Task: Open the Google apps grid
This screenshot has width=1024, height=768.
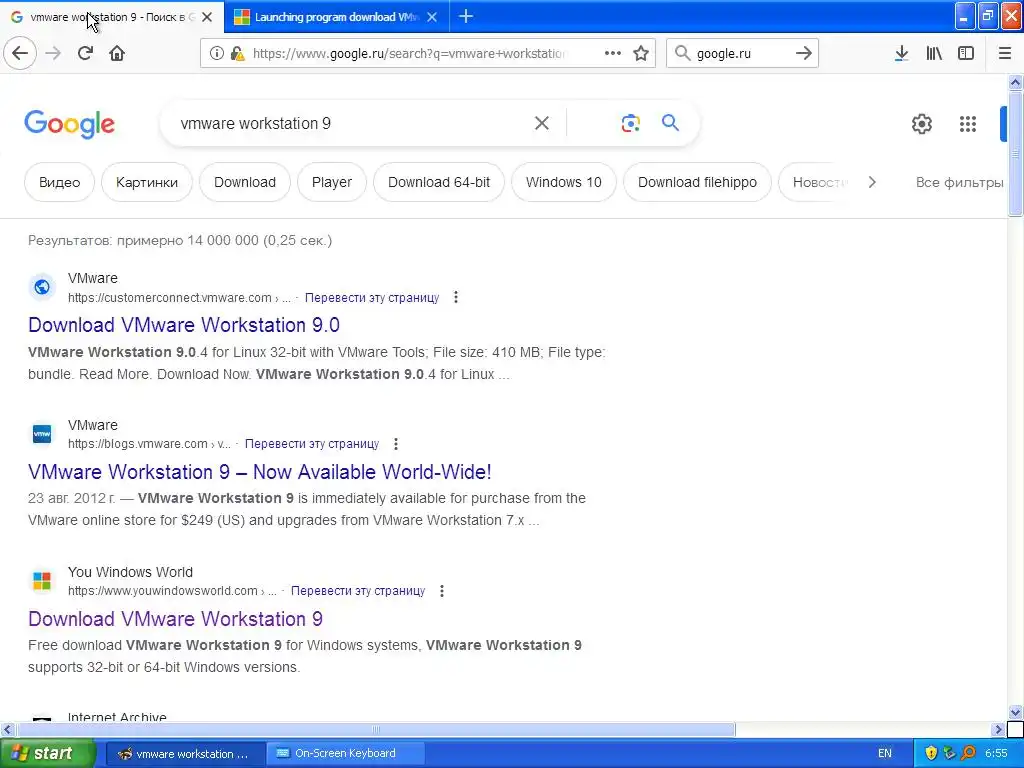Action: pyautogui.click(x=968, y=123)
